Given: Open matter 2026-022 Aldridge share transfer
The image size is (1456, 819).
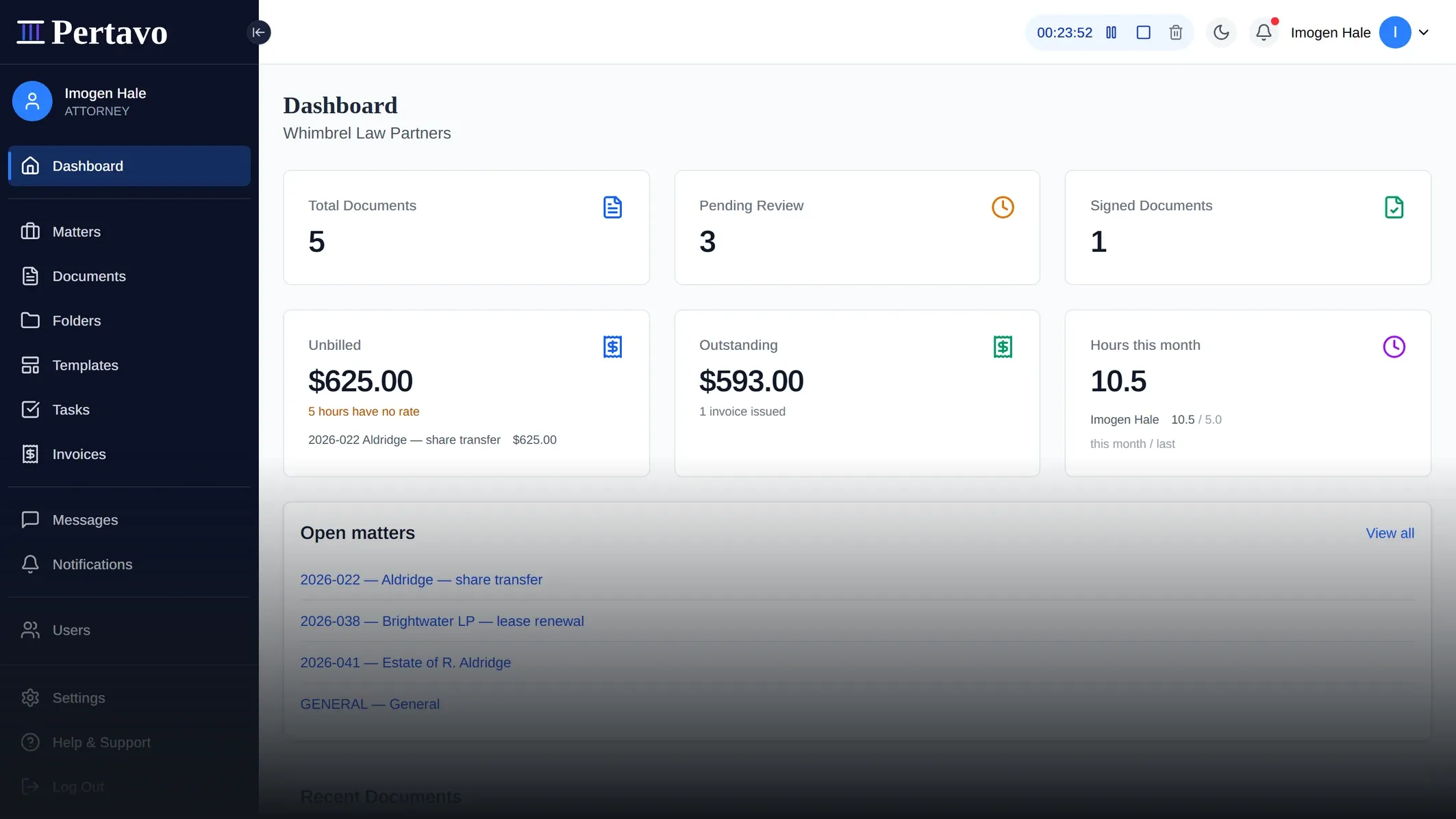Looking at the screenshot, I should [421, 580].
